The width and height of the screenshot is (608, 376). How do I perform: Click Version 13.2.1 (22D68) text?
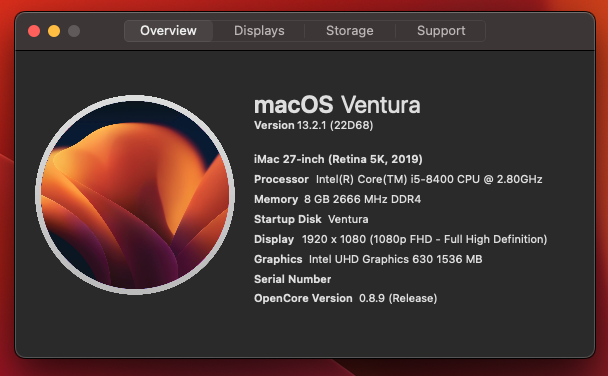coord(313,125)
